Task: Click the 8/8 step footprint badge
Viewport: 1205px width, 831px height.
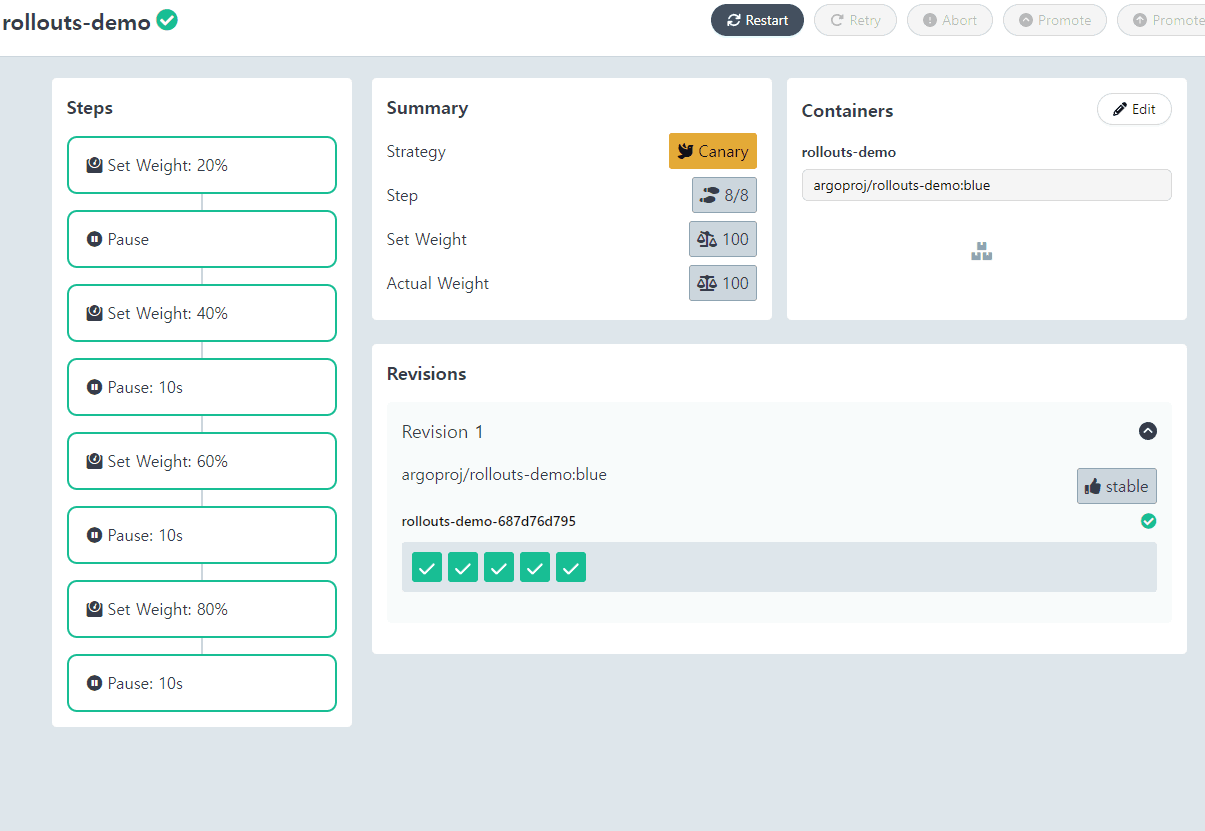Action: tap(724, 195)
